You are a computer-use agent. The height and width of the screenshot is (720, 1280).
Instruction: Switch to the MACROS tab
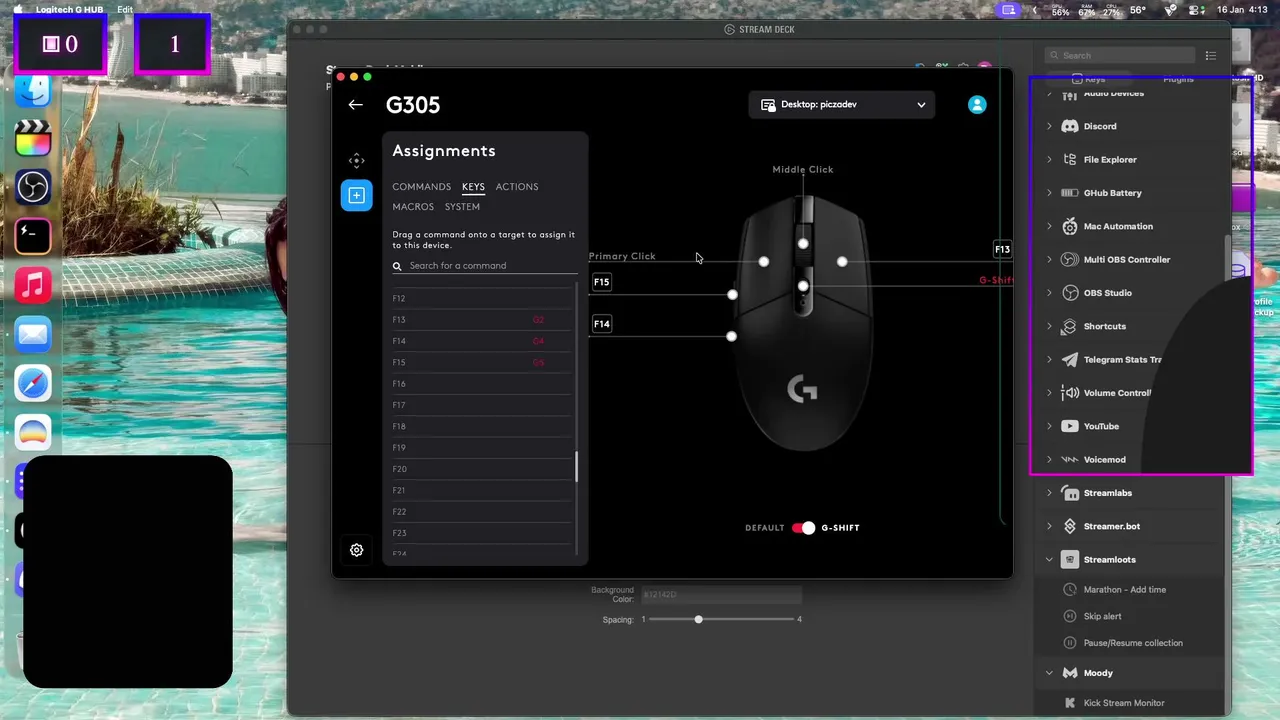413,207
